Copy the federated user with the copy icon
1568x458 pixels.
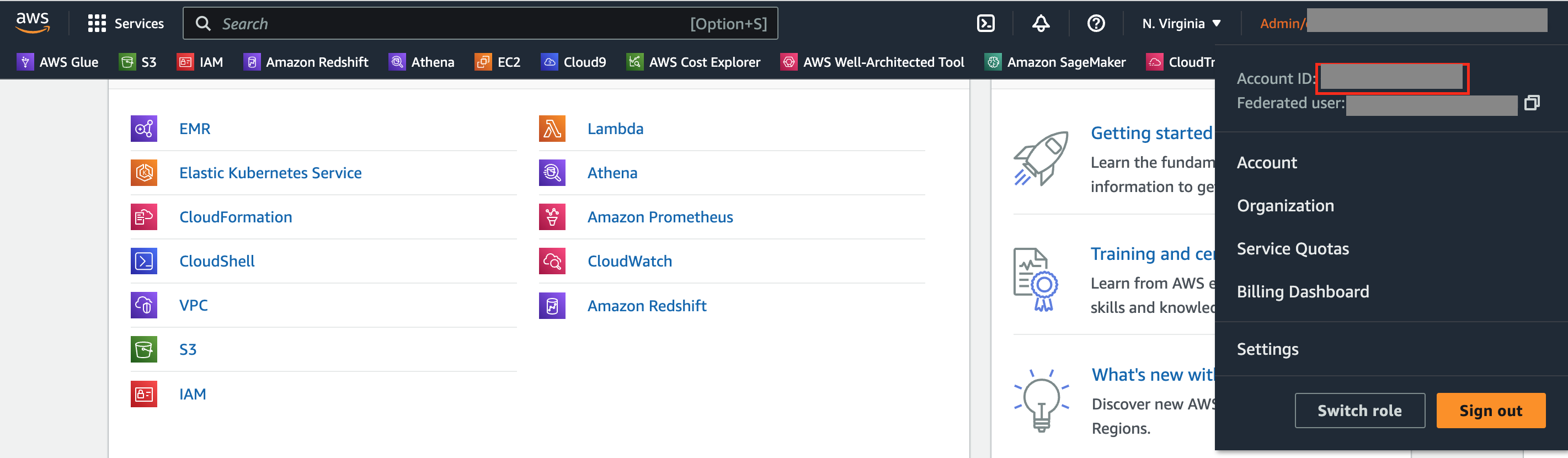point(1532,103)
